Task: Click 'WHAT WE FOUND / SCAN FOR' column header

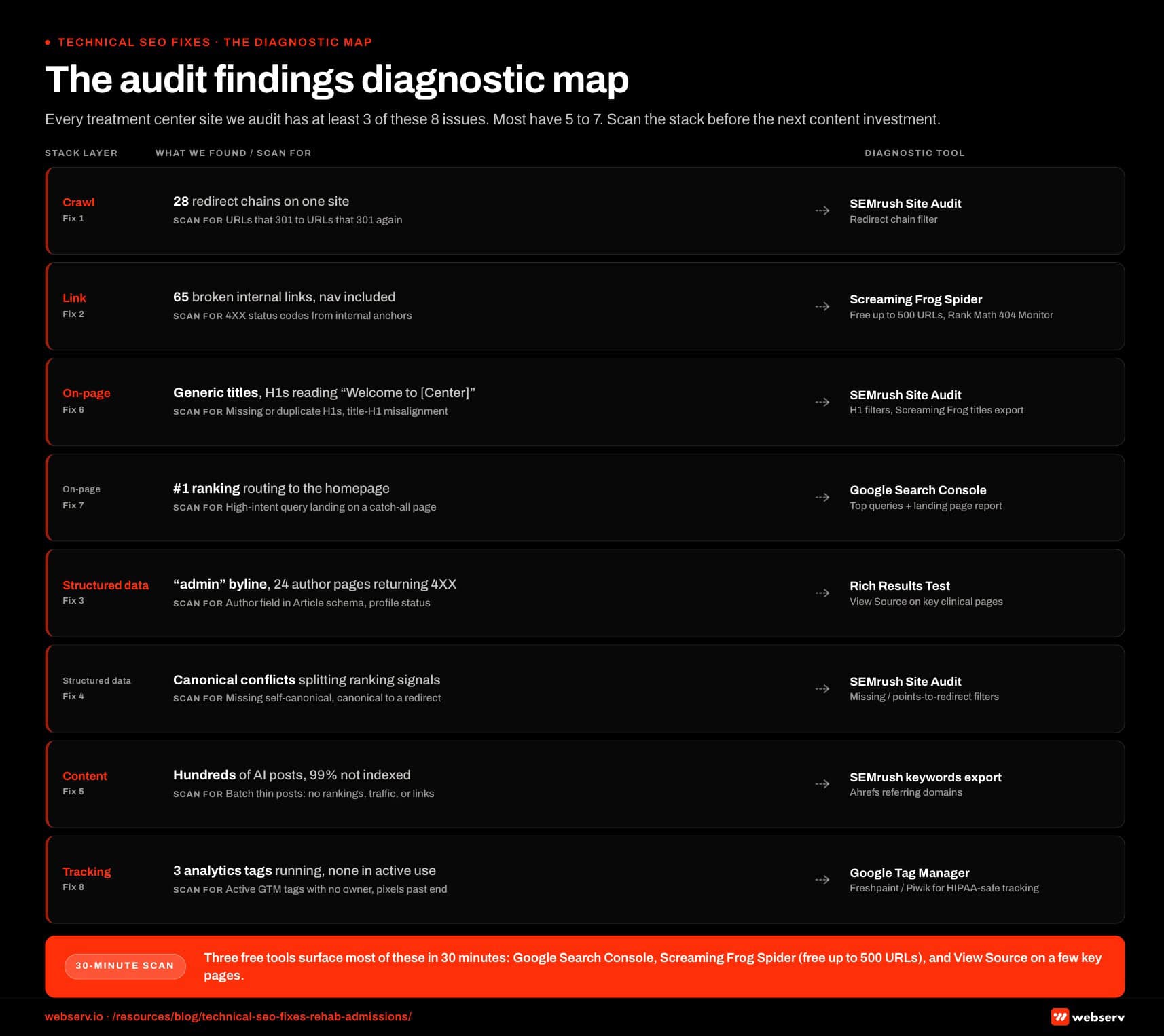Action: coord(234,153)
